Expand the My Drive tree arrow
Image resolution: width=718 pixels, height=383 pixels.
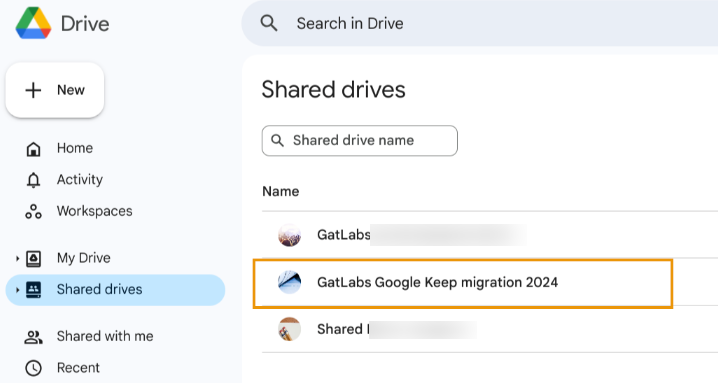[17, 258]
